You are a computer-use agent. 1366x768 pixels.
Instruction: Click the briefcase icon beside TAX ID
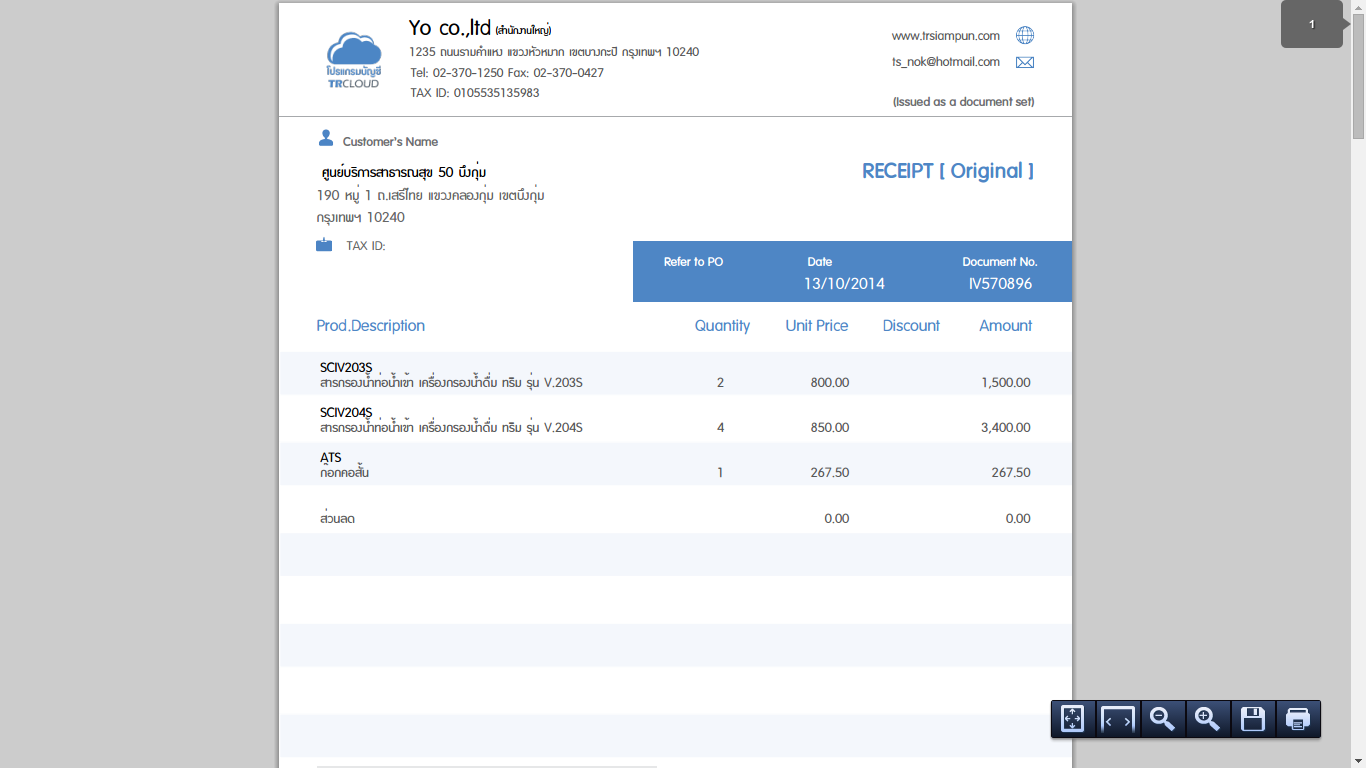[324, 245]
